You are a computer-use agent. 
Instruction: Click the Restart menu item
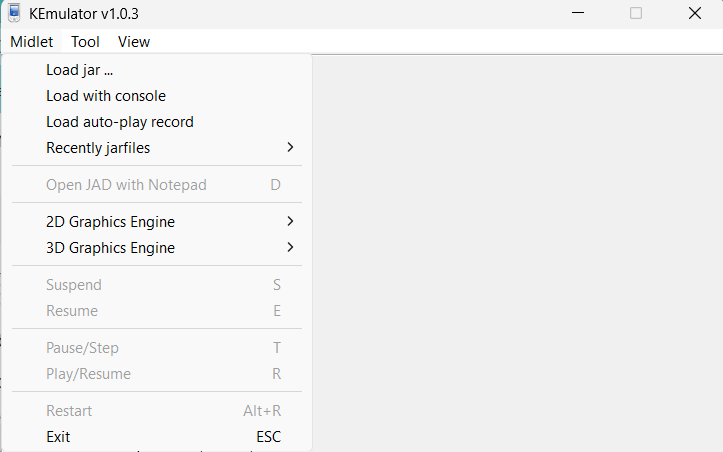(x=69, y=411)
